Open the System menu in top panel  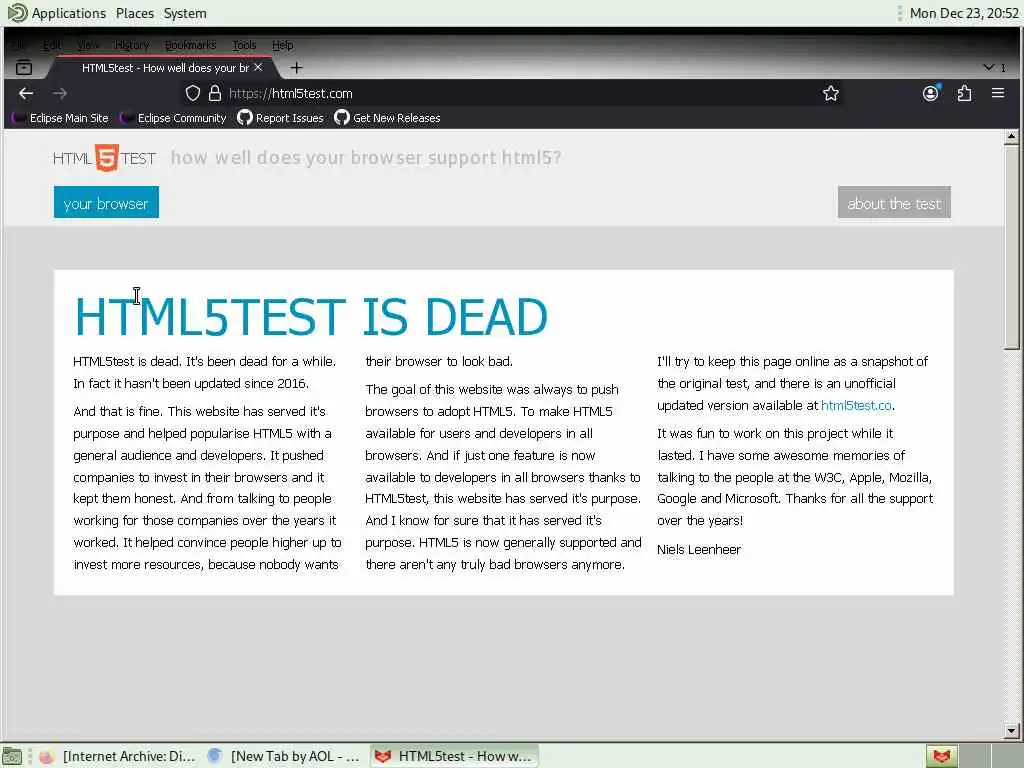coord(185,13)
